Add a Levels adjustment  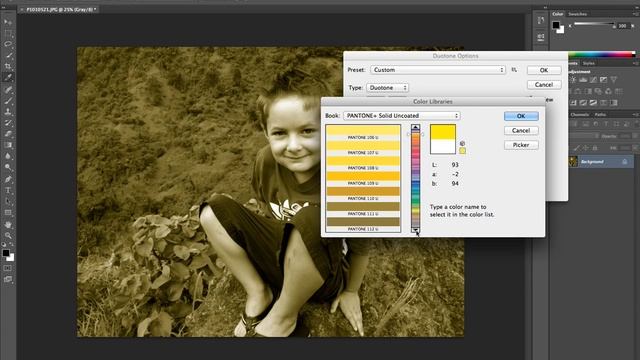[x=583, y=80]
